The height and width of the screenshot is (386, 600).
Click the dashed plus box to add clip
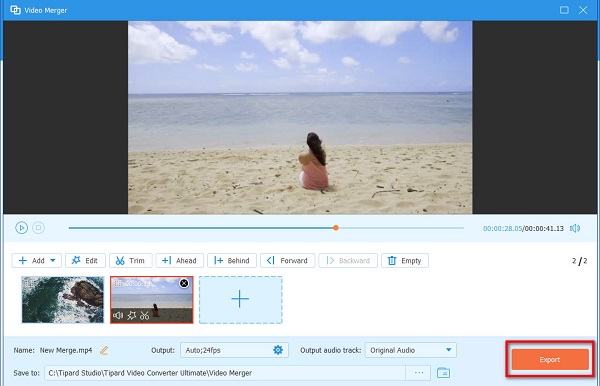click(241, 300)
